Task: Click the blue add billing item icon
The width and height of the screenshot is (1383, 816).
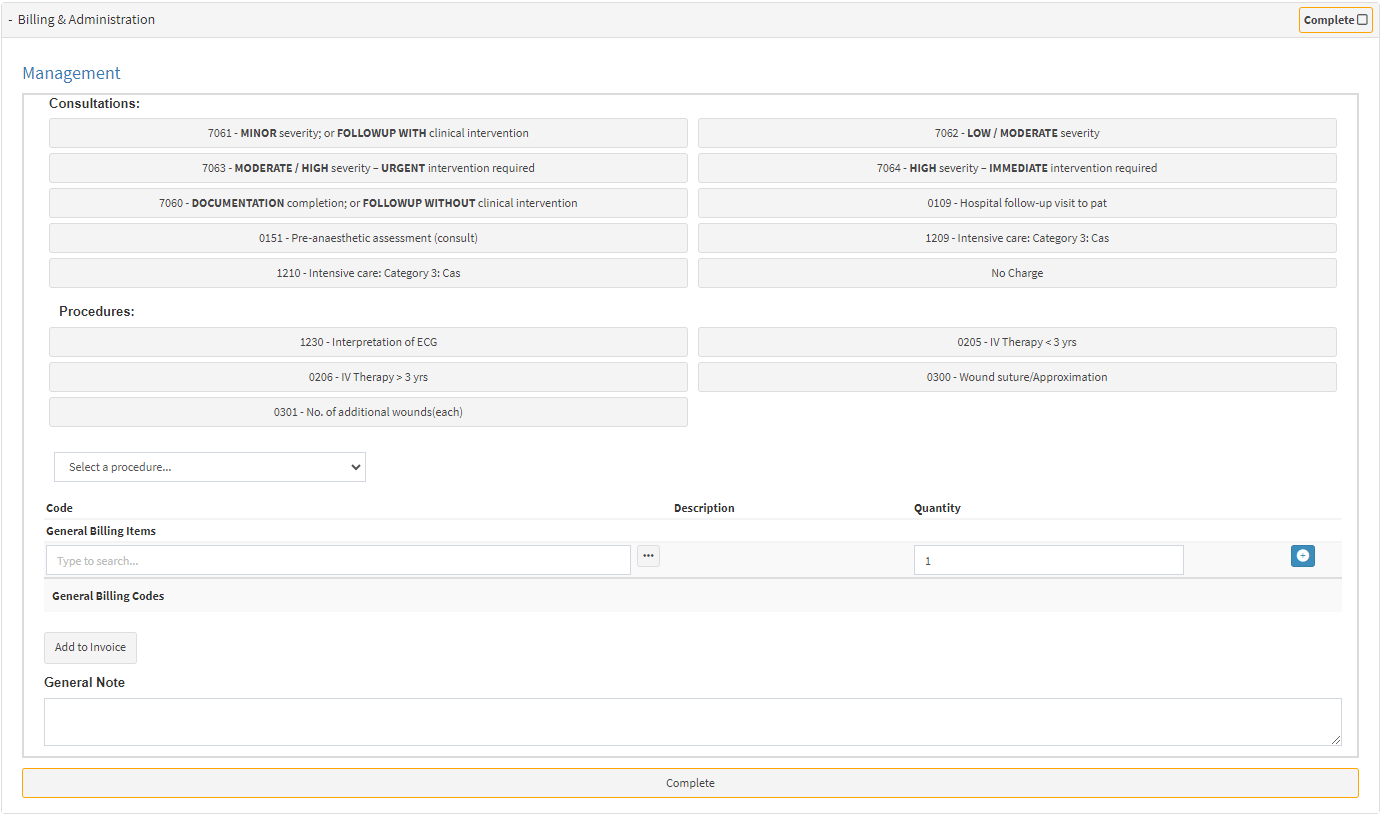Action: pyautogui.click(x=1302, y=556)
